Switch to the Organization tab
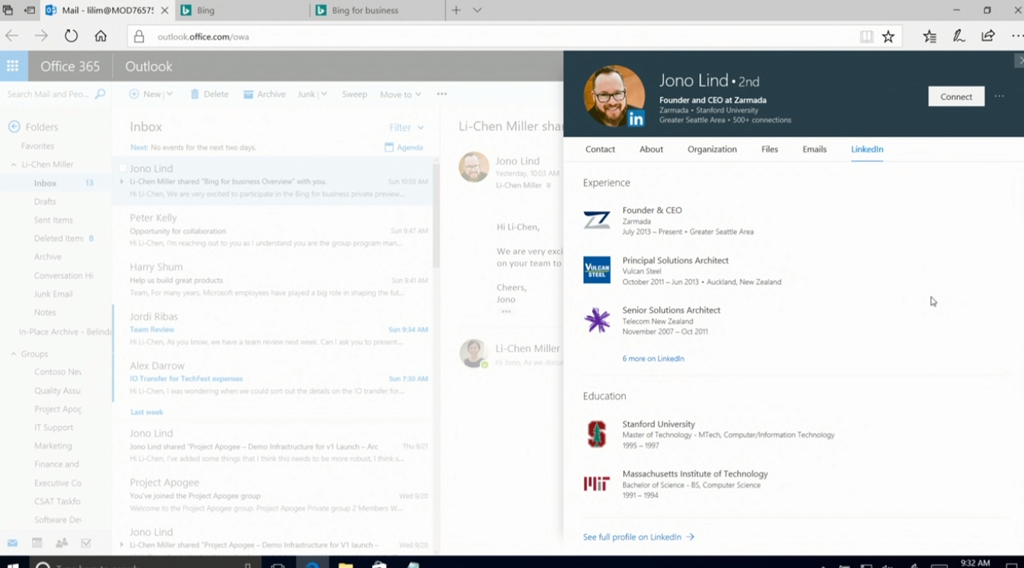This screenshot has height=568, width=1024. tap(712, 149)
